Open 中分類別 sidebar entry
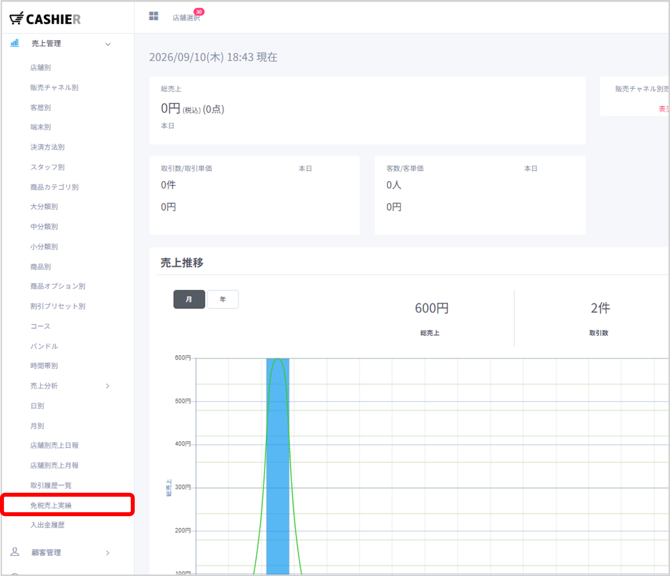The height and width of the screenshot is (576, 670). tap(44, 227)
